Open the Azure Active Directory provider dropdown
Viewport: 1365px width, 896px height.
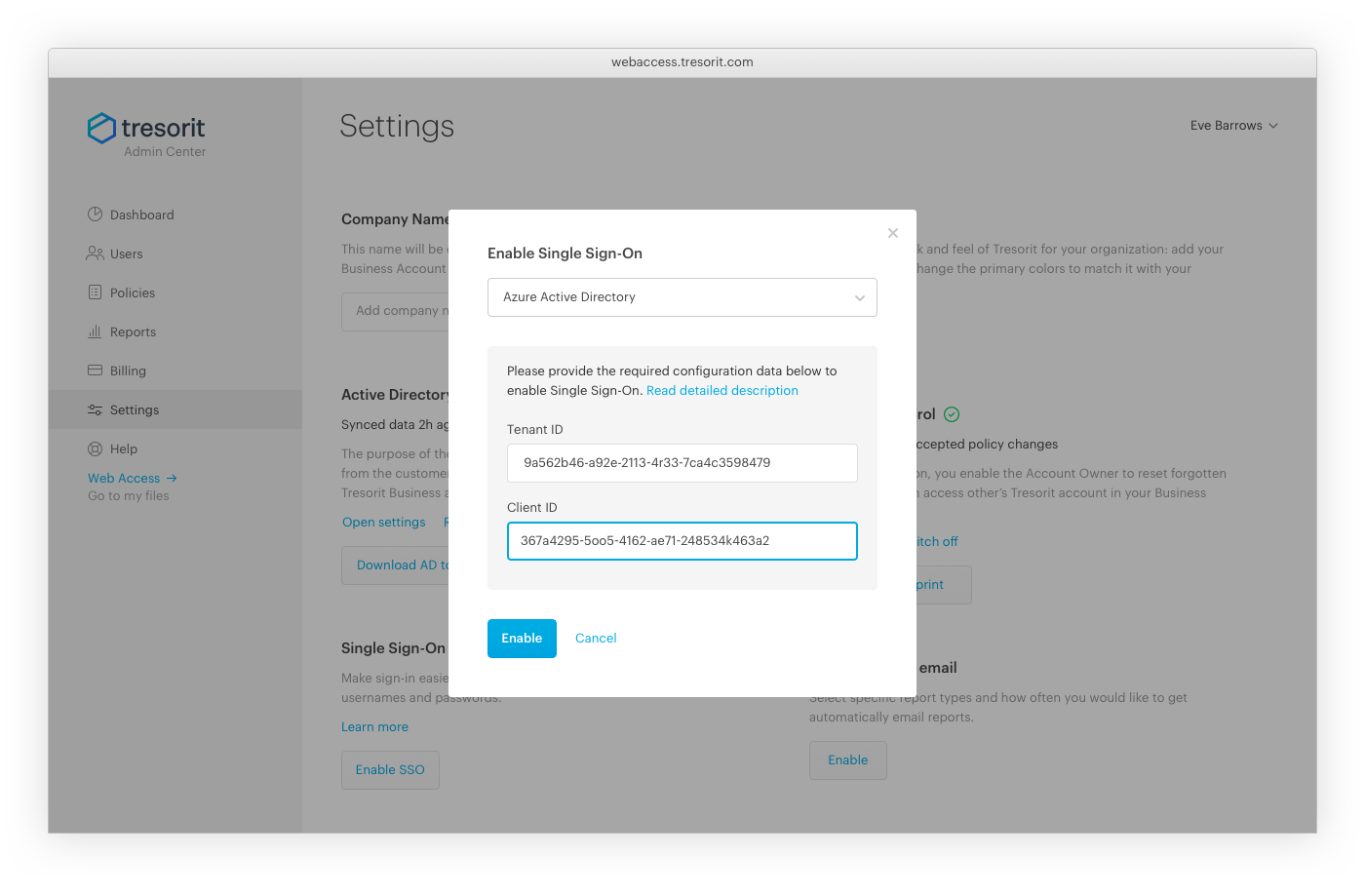(x=682, y=297)
